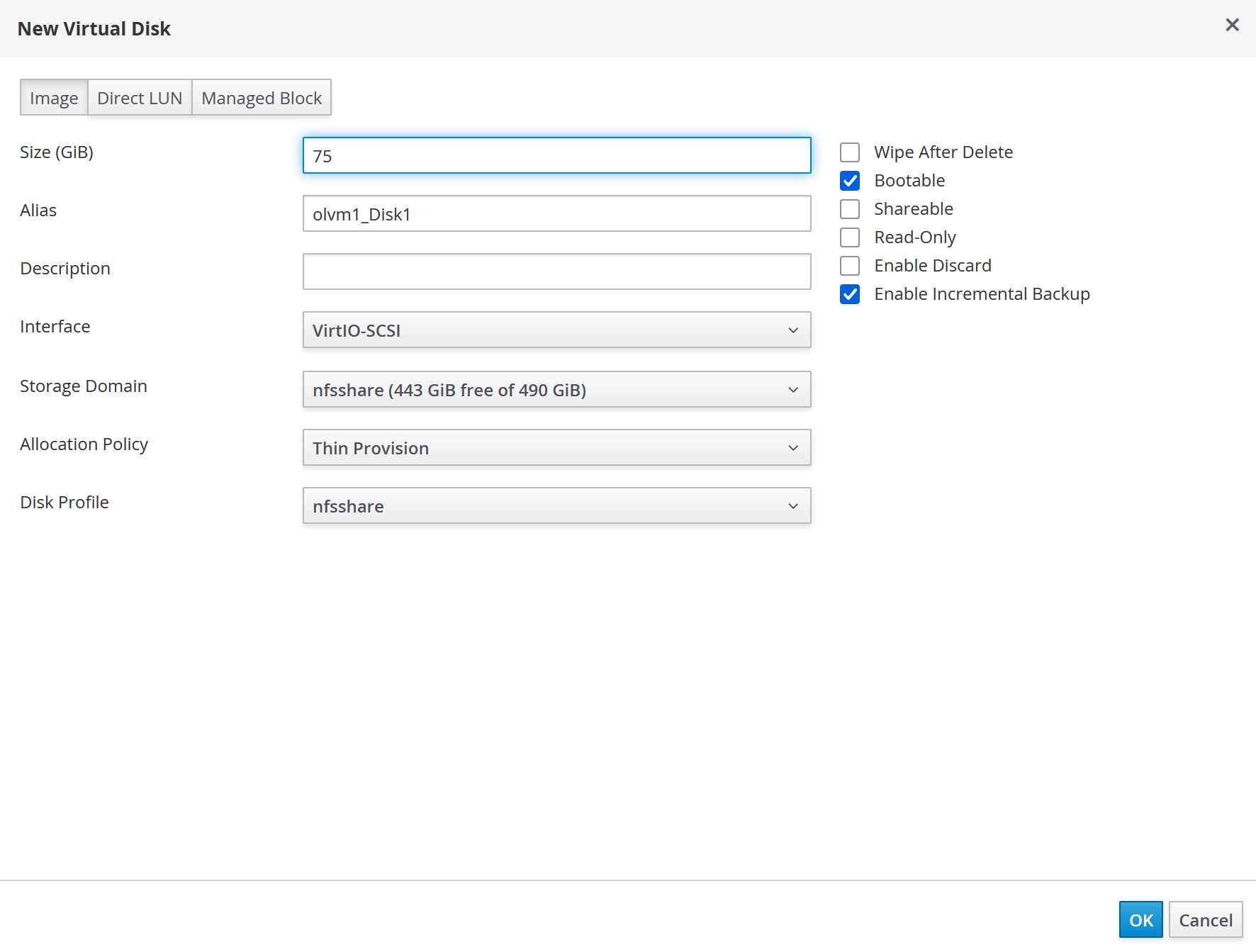The width and height of the screenshot is (1256, 952).
Task: Enable Discard for the disk
Action: point(850,265)
